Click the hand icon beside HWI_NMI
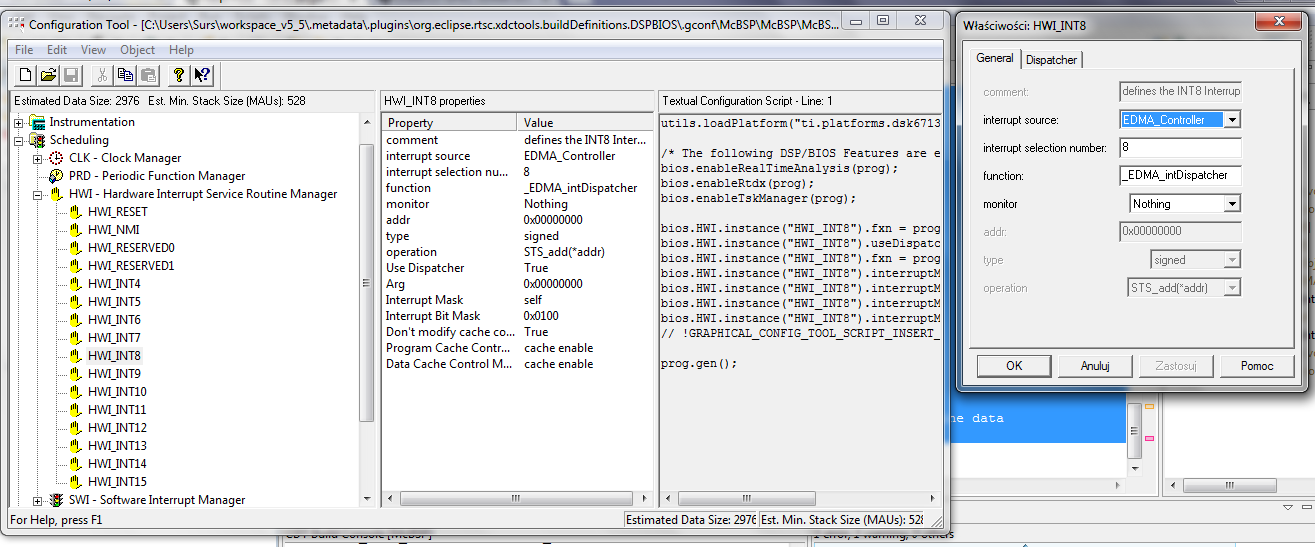1315x547 pixels. click(x=76, y=230)
